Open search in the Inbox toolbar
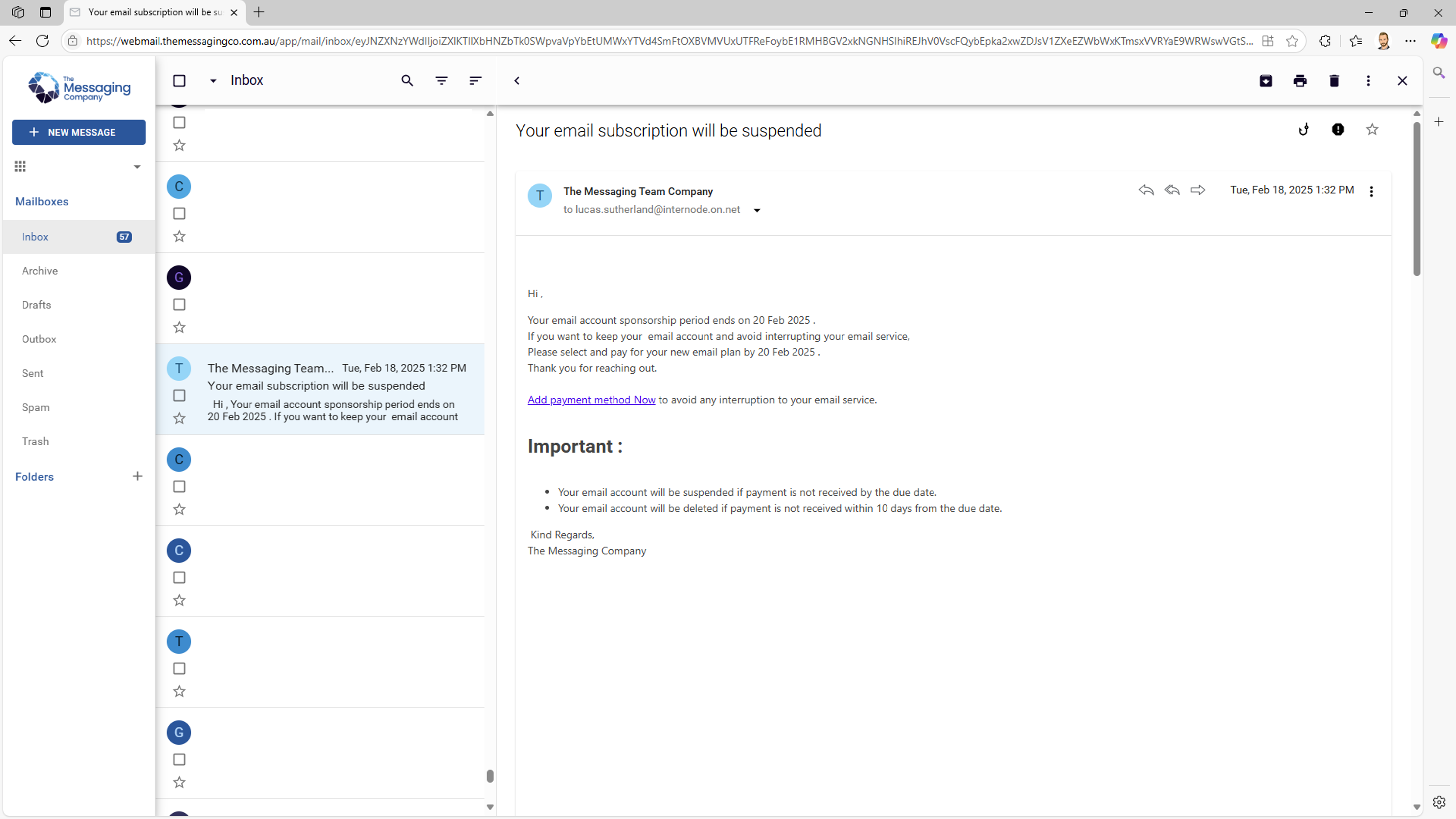 pos(407,81)
